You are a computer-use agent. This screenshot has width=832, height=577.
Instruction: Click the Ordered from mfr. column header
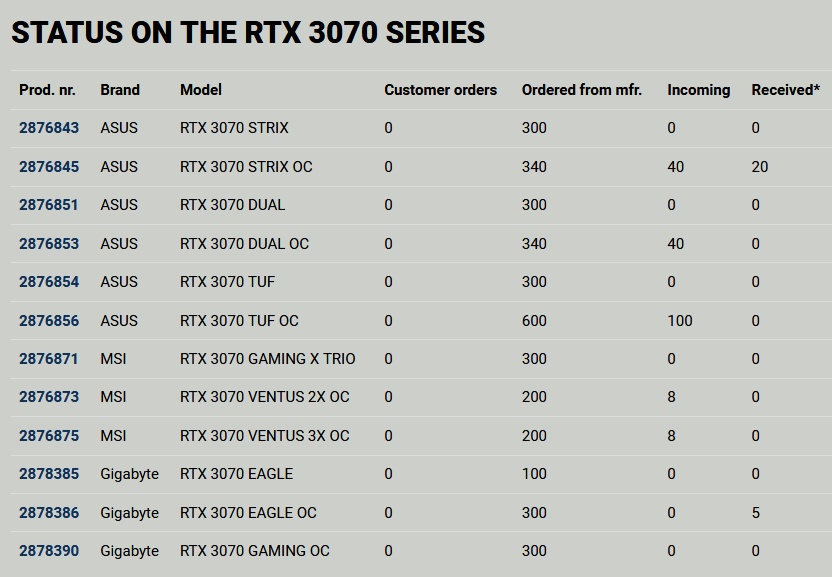(582, 90)
